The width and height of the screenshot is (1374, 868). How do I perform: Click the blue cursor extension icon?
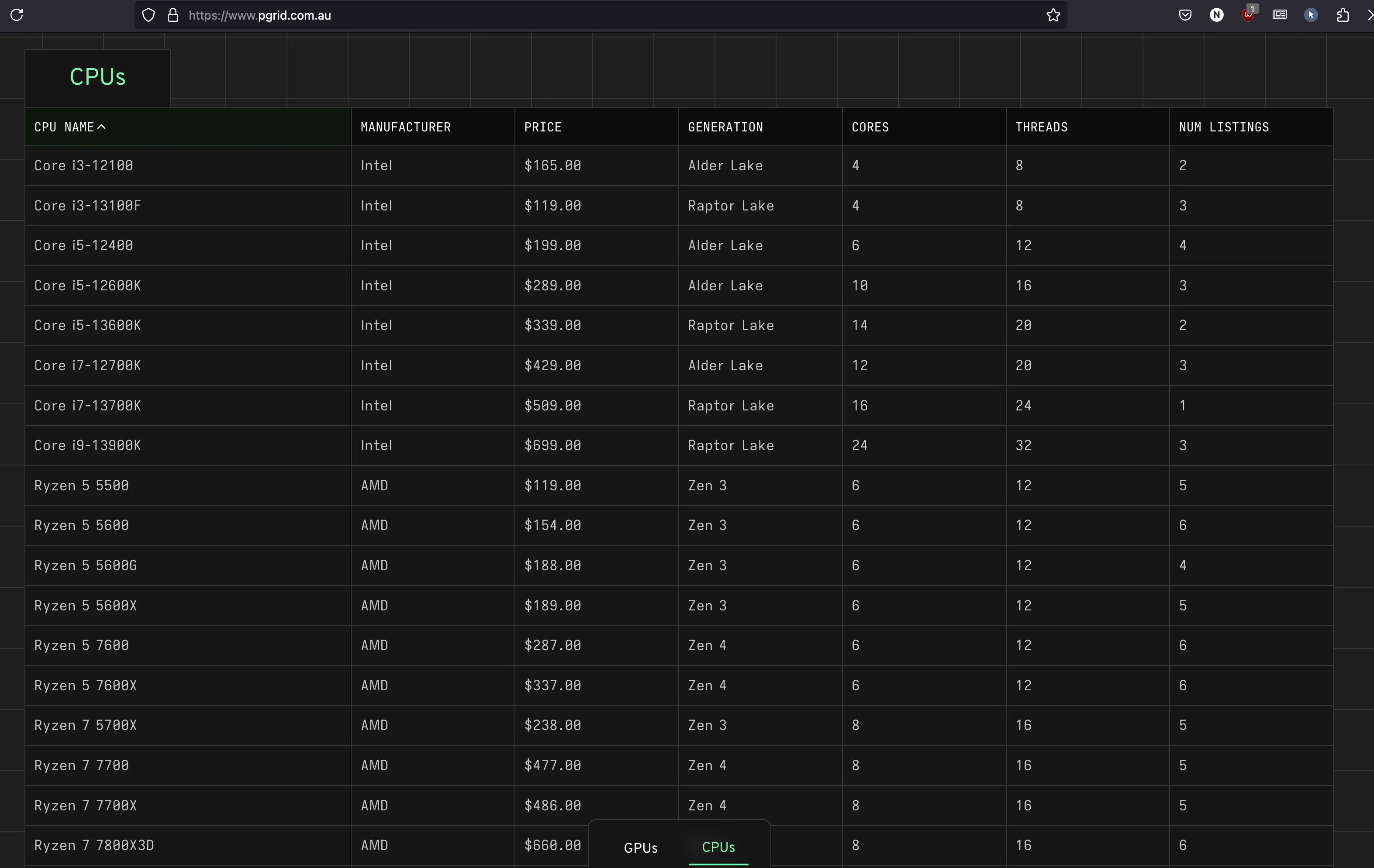1311,15
